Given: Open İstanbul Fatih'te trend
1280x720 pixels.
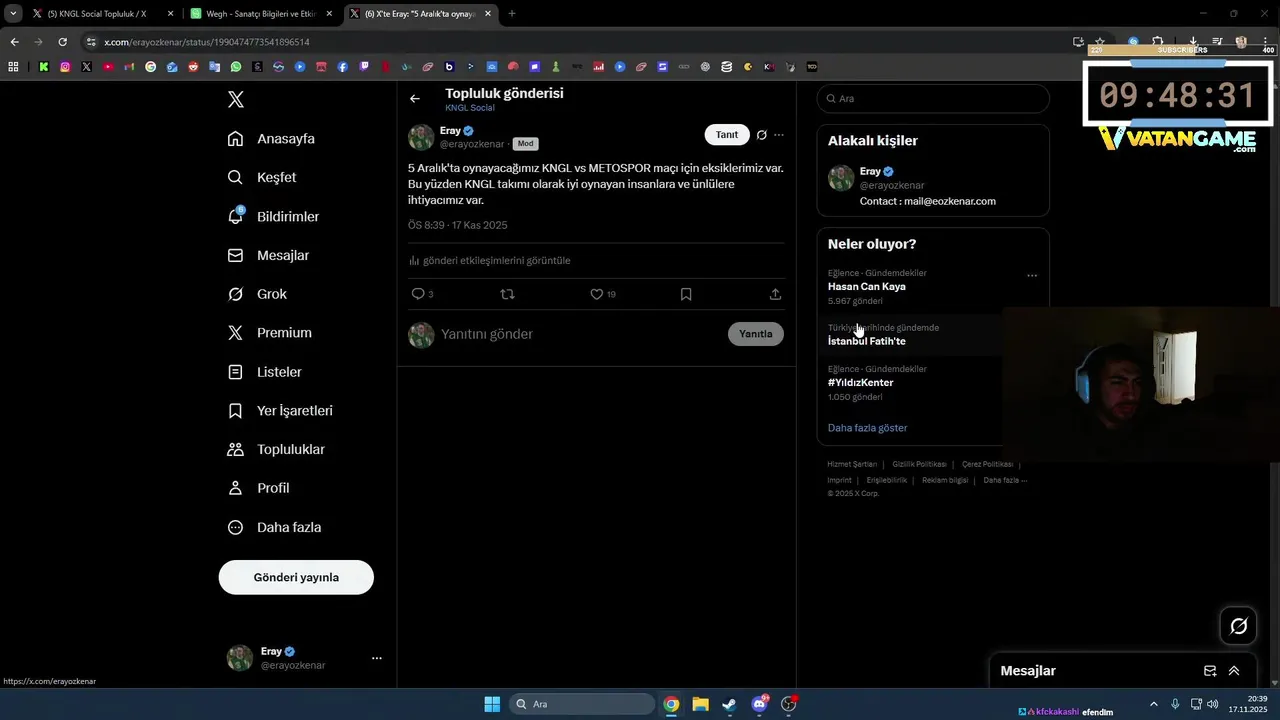Looking at the screenshot, I should [x=867, y=341].
